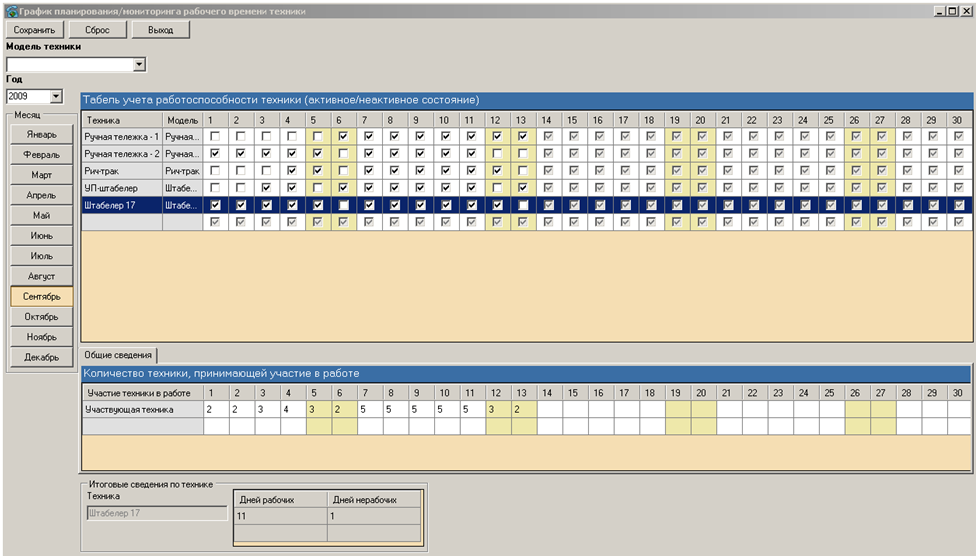The image size is (978, 558).
Task: Select the Май month button
Action: 41,215
